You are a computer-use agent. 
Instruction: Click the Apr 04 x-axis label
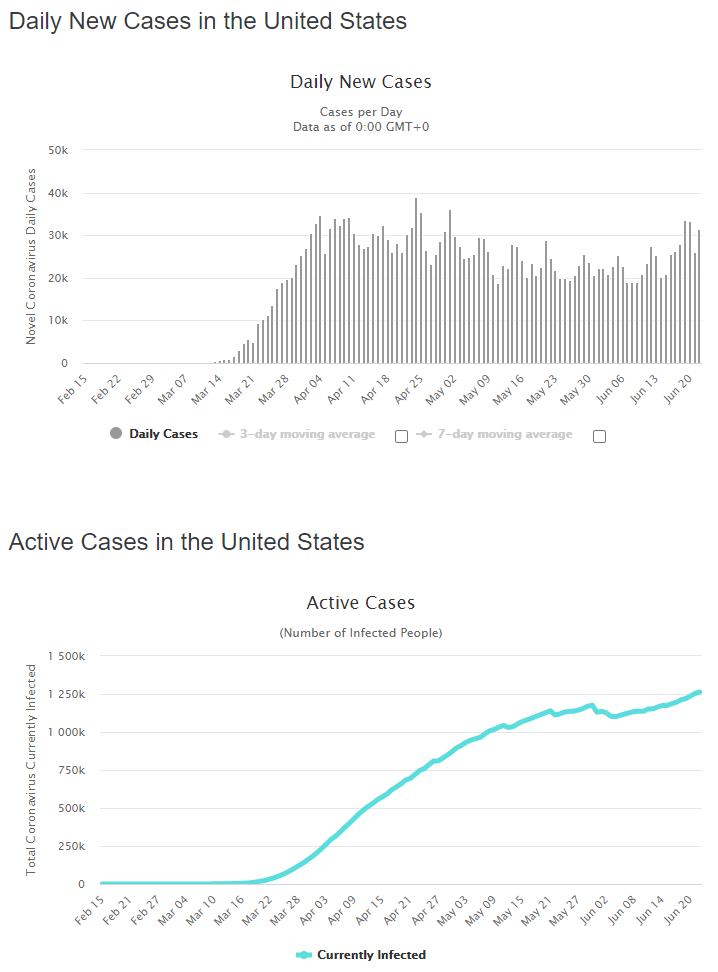[309, 390]
